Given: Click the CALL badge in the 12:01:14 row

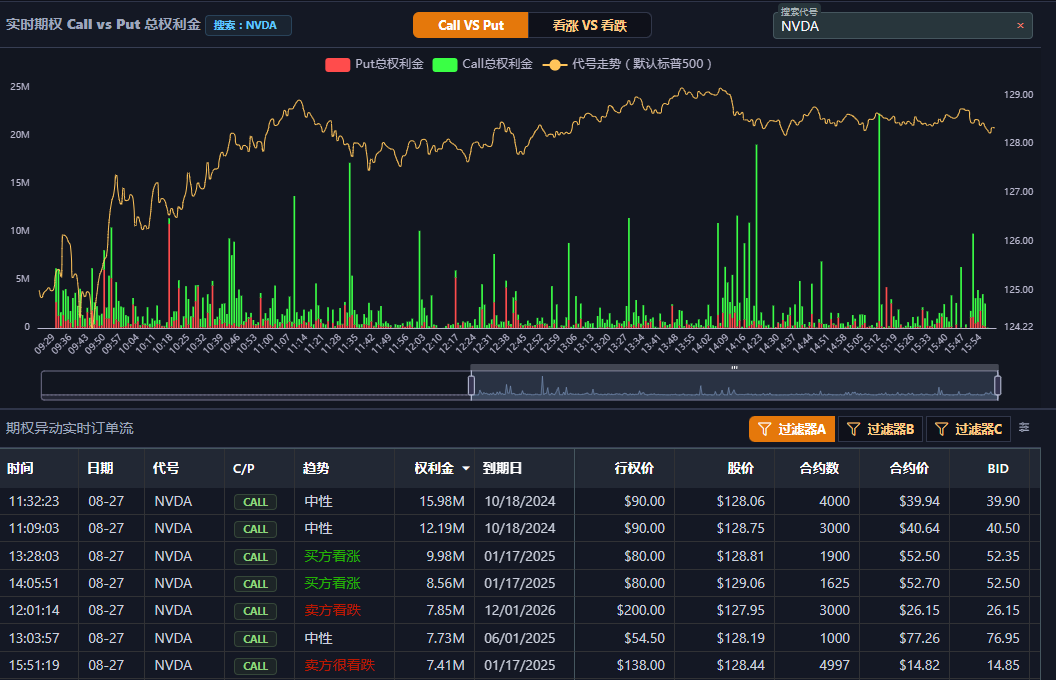Looking at the screenshot, I should point(255,611).
